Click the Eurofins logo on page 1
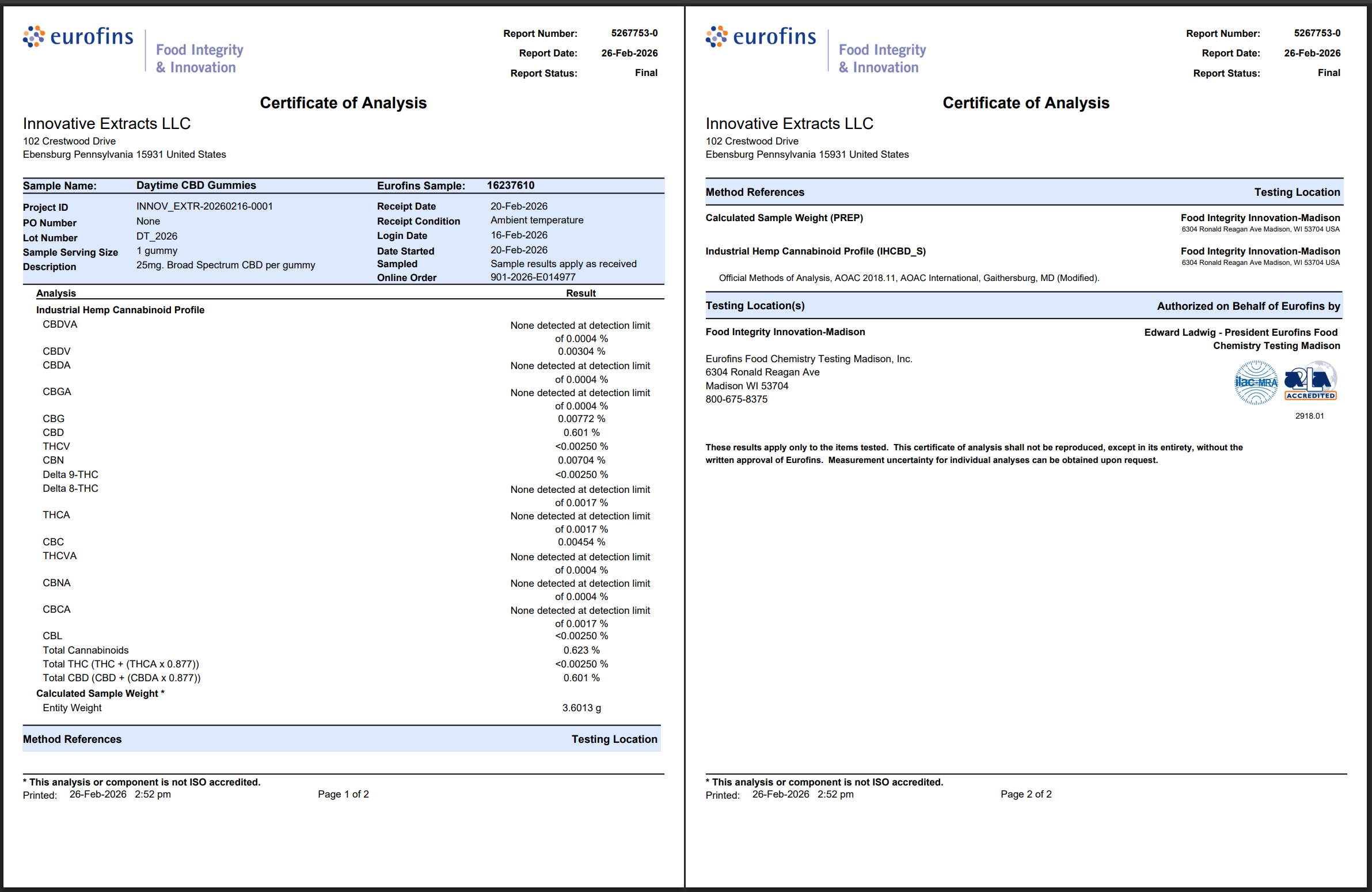The width and height of the screenshot is (1372, 892). 78,37
